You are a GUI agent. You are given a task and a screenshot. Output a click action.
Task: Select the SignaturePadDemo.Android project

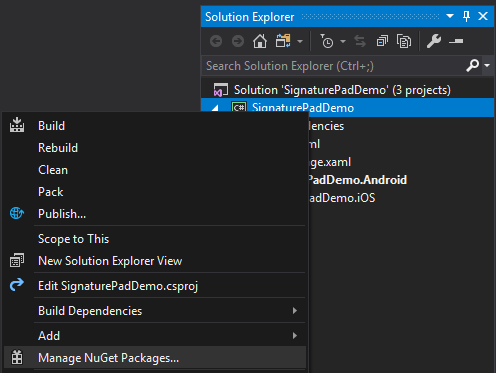(357, 180)
